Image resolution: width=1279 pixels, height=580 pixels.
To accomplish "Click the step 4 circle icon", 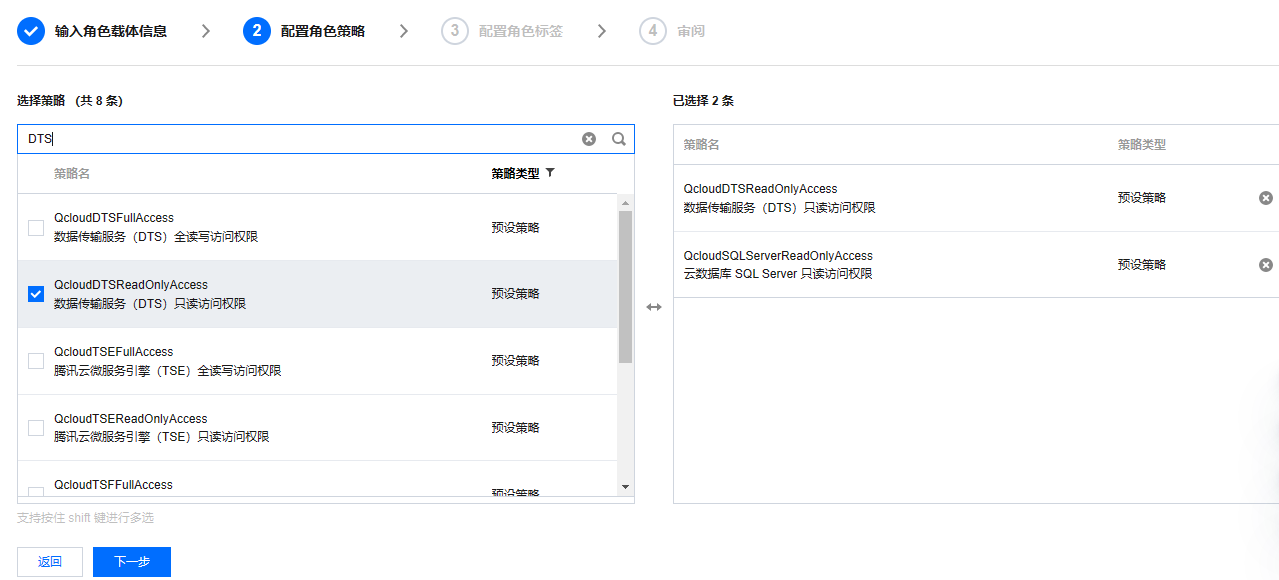I will (653, 31).
